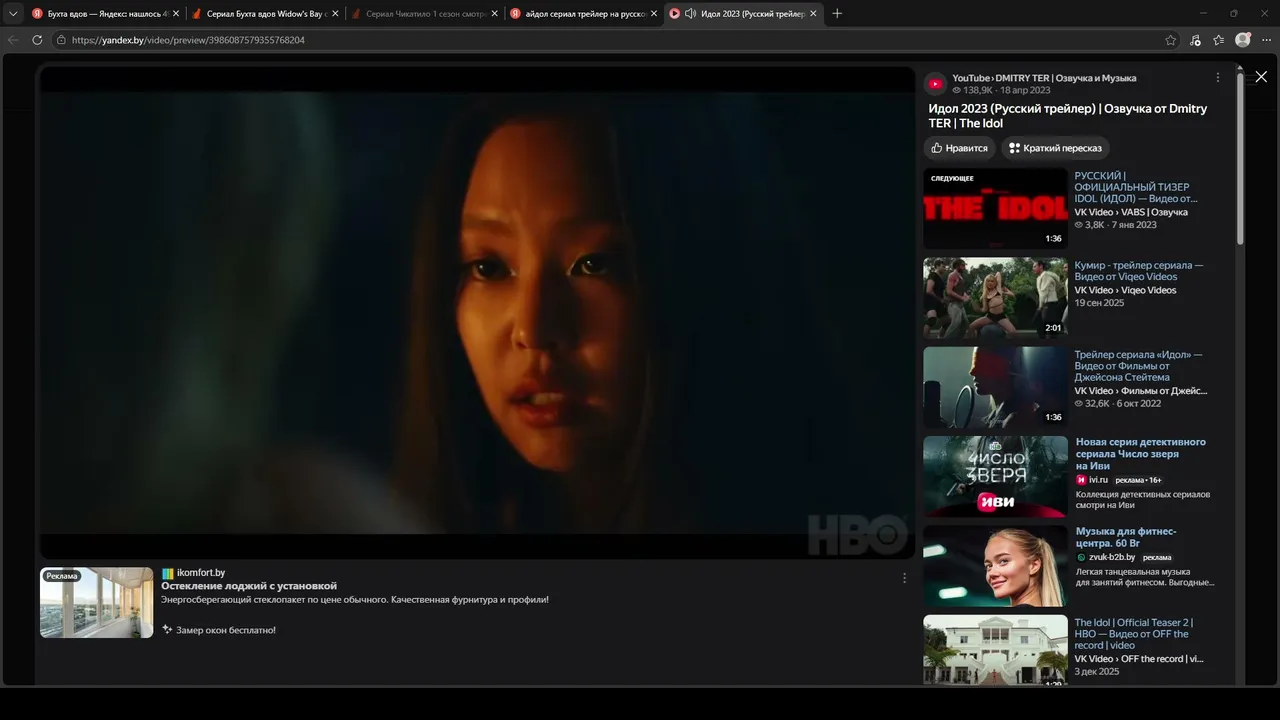
Task: Close the 'Сериал Чикатило 1 сезон' tab
Action: (494, 14)
